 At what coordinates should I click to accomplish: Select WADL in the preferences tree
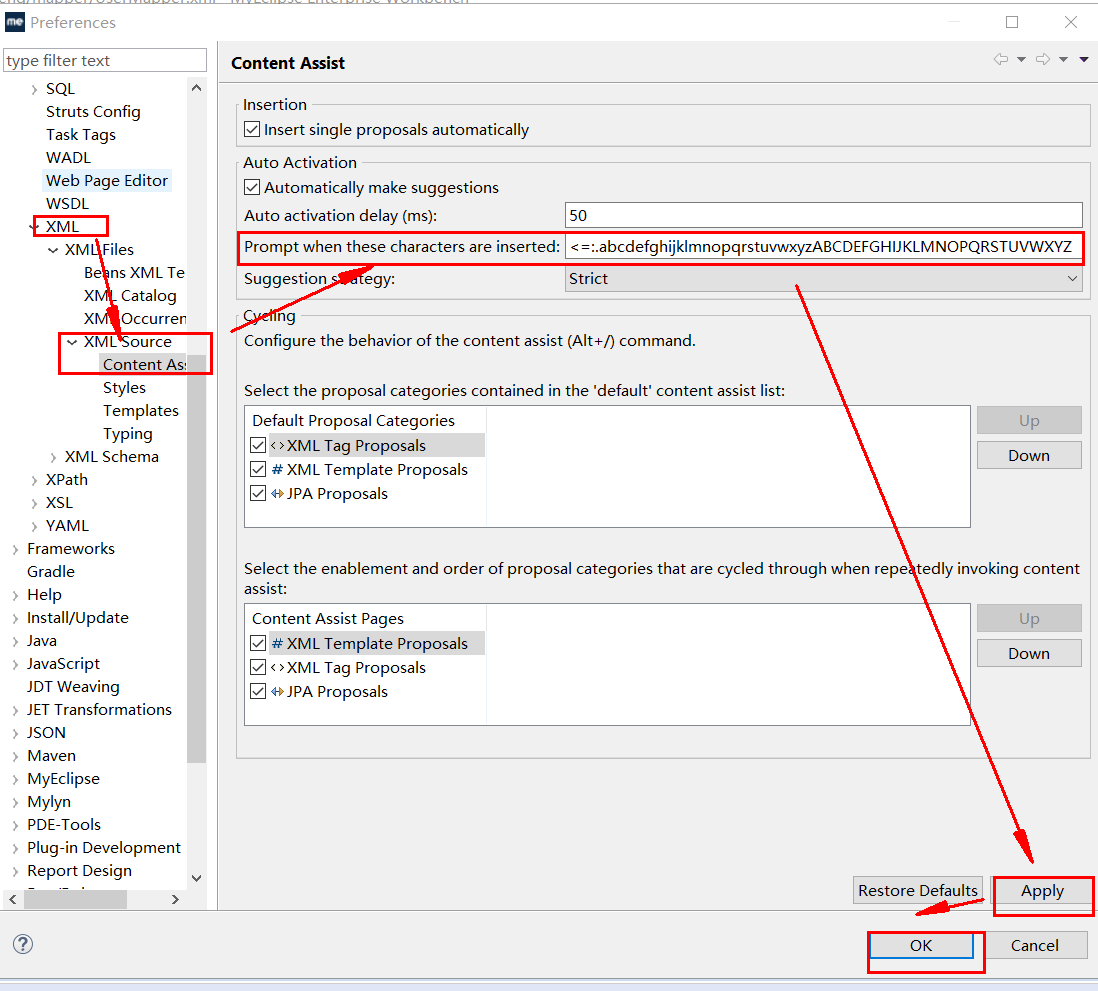pos(68,158)
